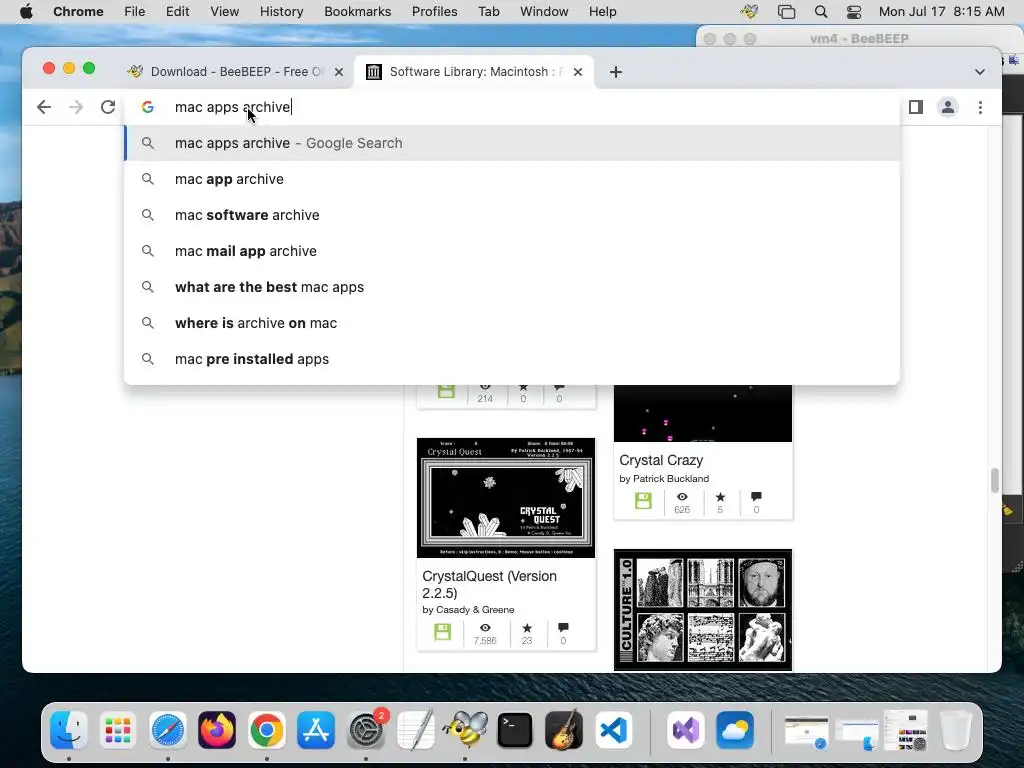
Task: Open the Crystal Crazy title link
Action: click(x=661, y=460)
